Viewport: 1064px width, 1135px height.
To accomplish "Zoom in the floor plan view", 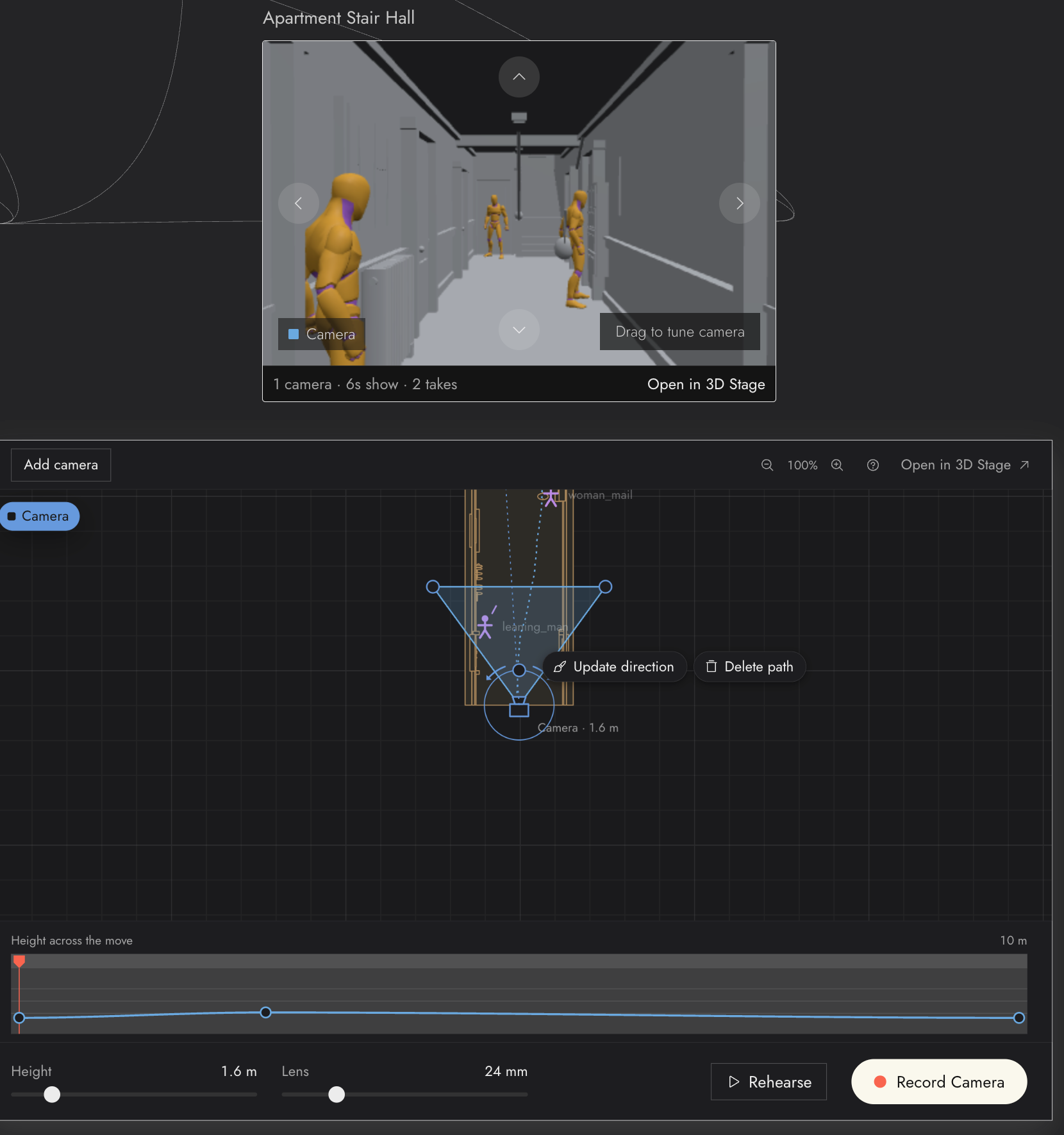I will 837,465.
